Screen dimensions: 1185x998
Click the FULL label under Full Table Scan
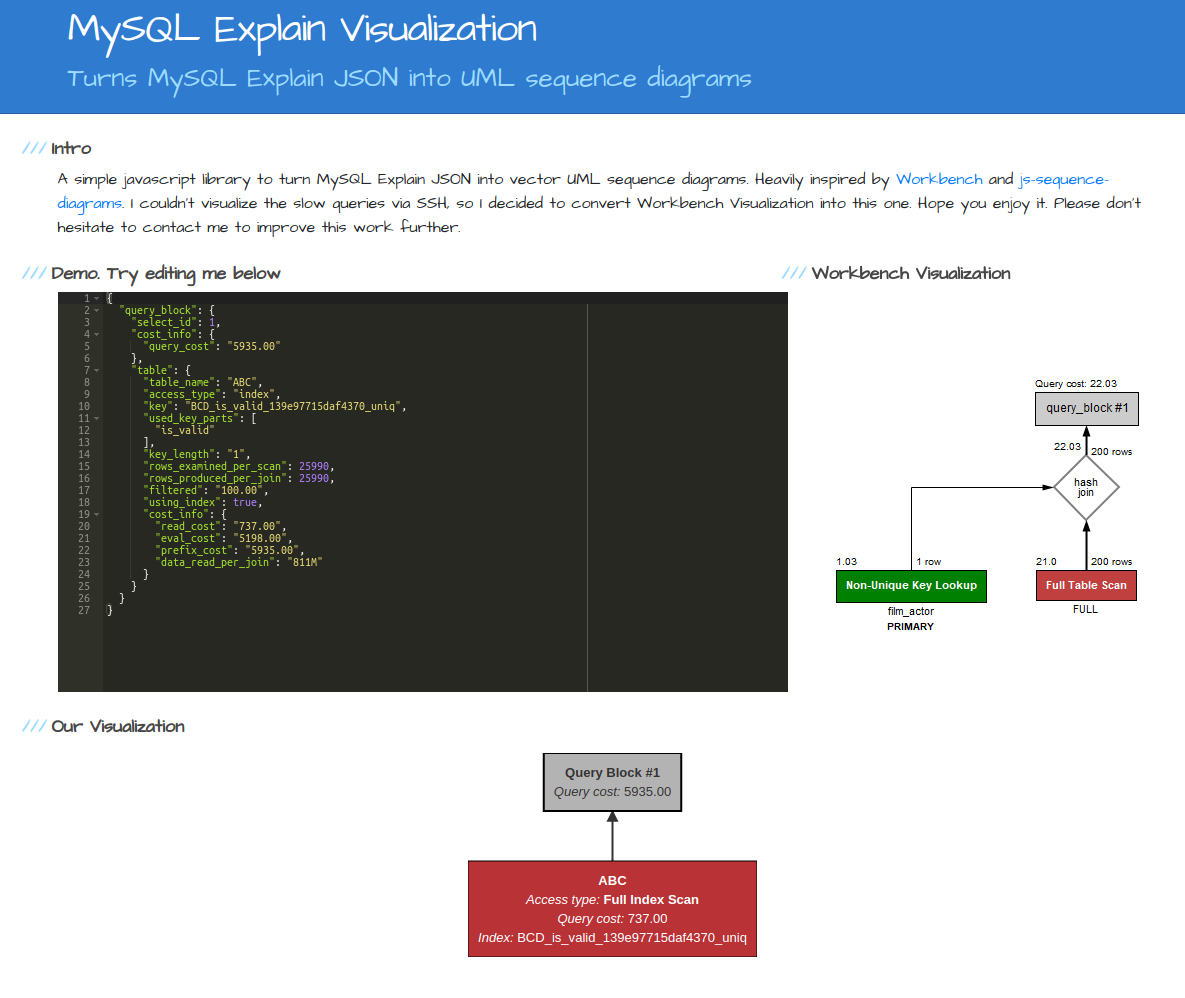1085,609
